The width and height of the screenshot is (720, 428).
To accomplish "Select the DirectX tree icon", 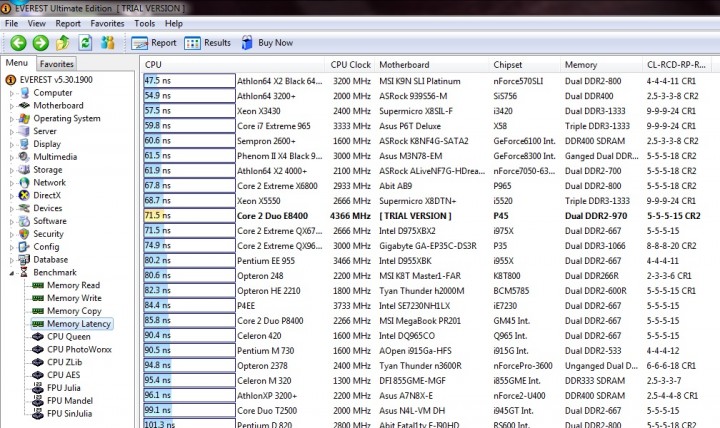I will coord(24,196).
